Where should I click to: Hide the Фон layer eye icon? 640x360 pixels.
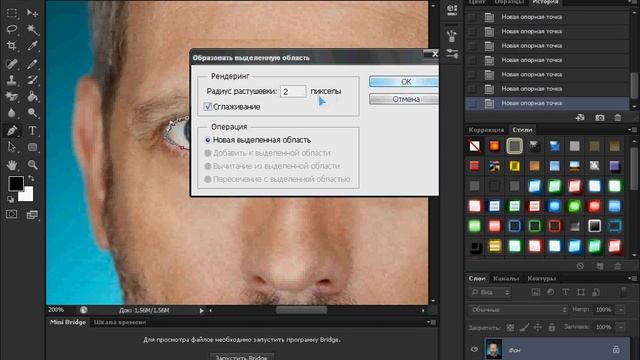pyautogui.click(x=474, y=349)
